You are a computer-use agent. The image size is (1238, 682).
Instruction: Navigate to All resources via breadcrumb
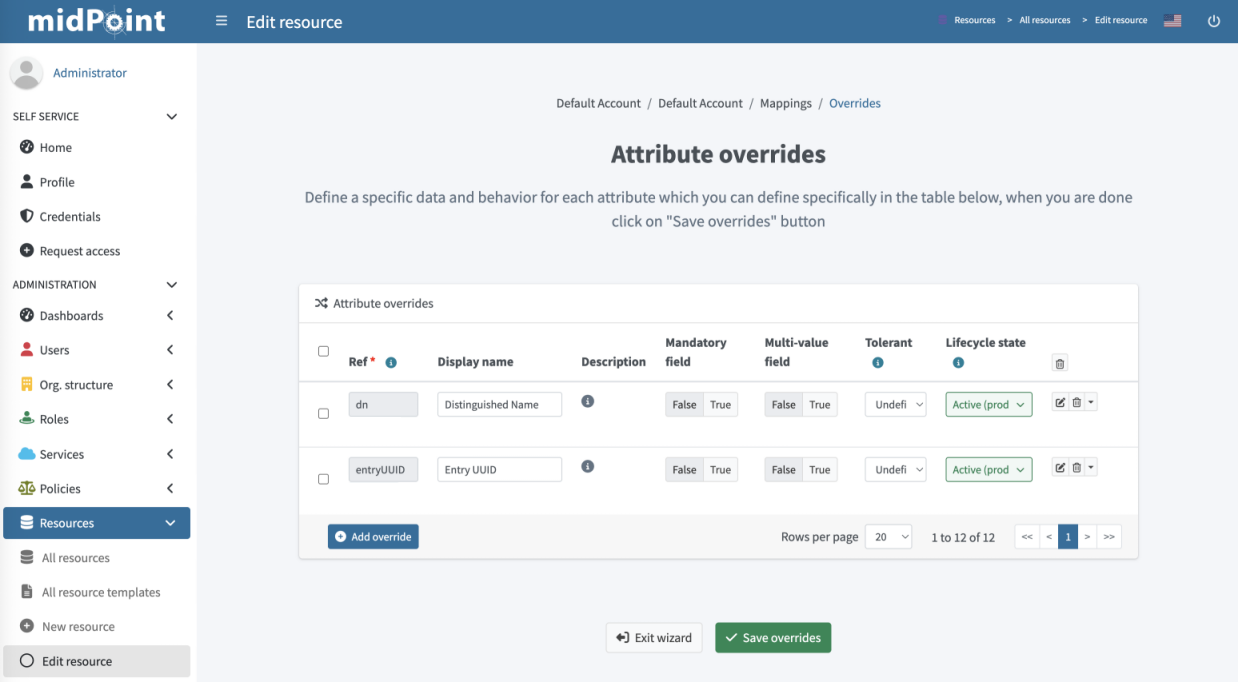click(1043, 19)
